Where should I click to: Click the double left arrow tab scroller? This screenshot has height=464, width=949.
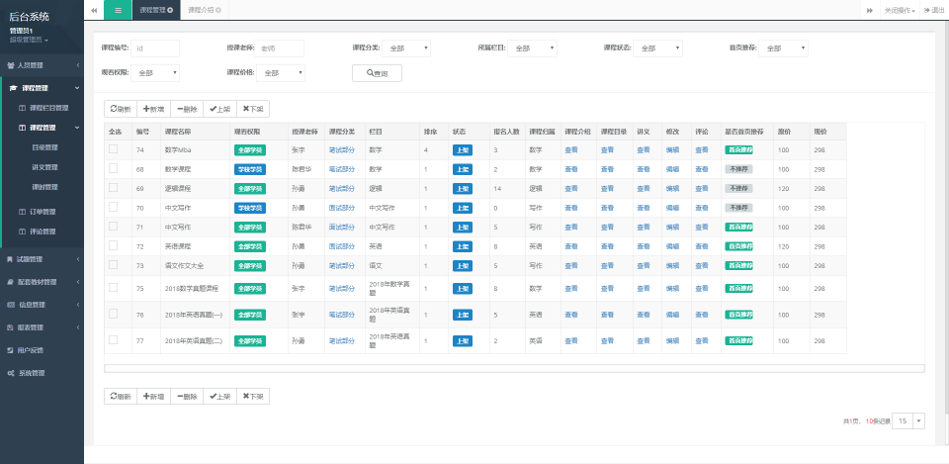pos(94,10)
